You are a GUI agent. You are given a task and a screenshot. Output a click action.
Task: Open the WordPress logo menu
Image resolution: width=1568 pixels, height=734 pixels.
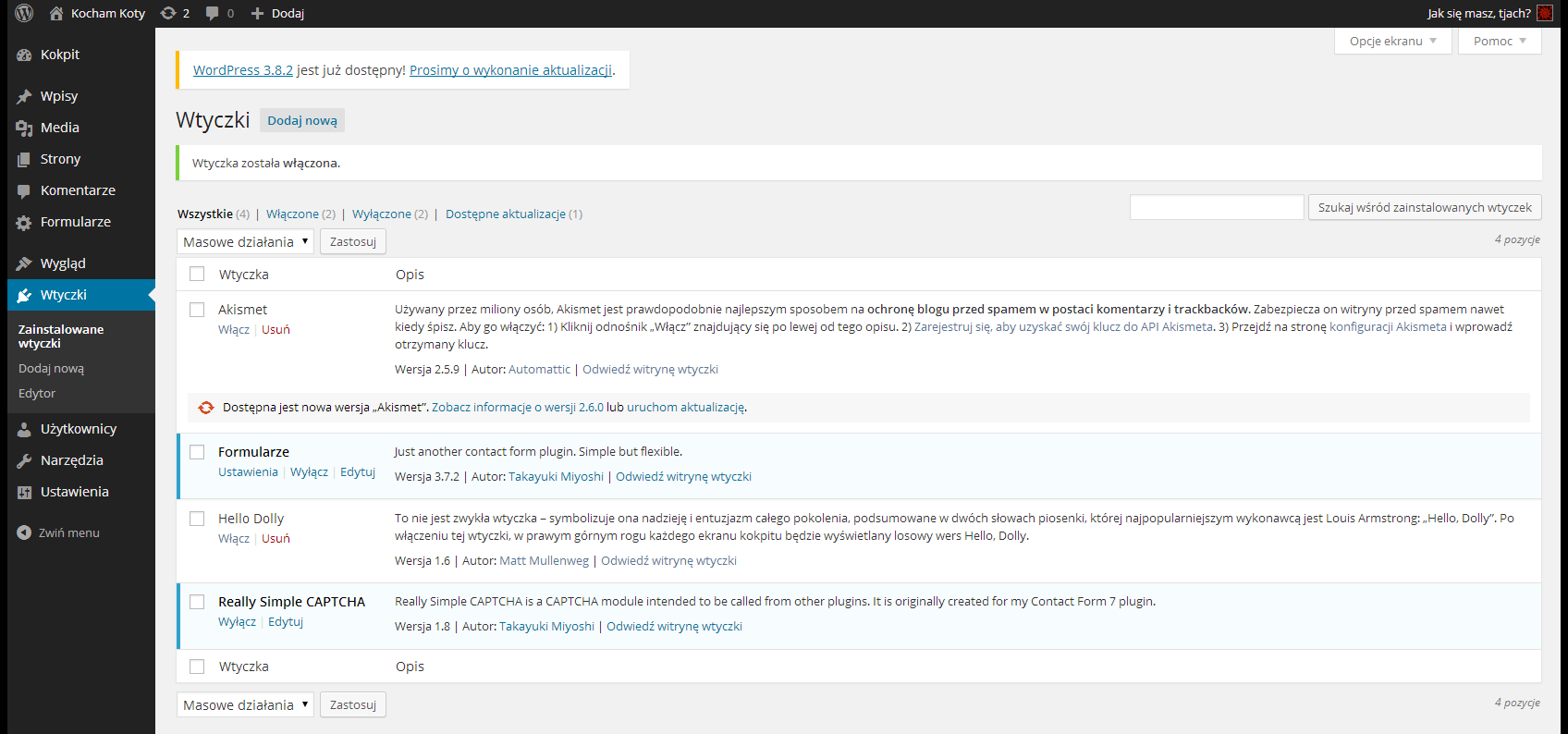coord(25,13)
